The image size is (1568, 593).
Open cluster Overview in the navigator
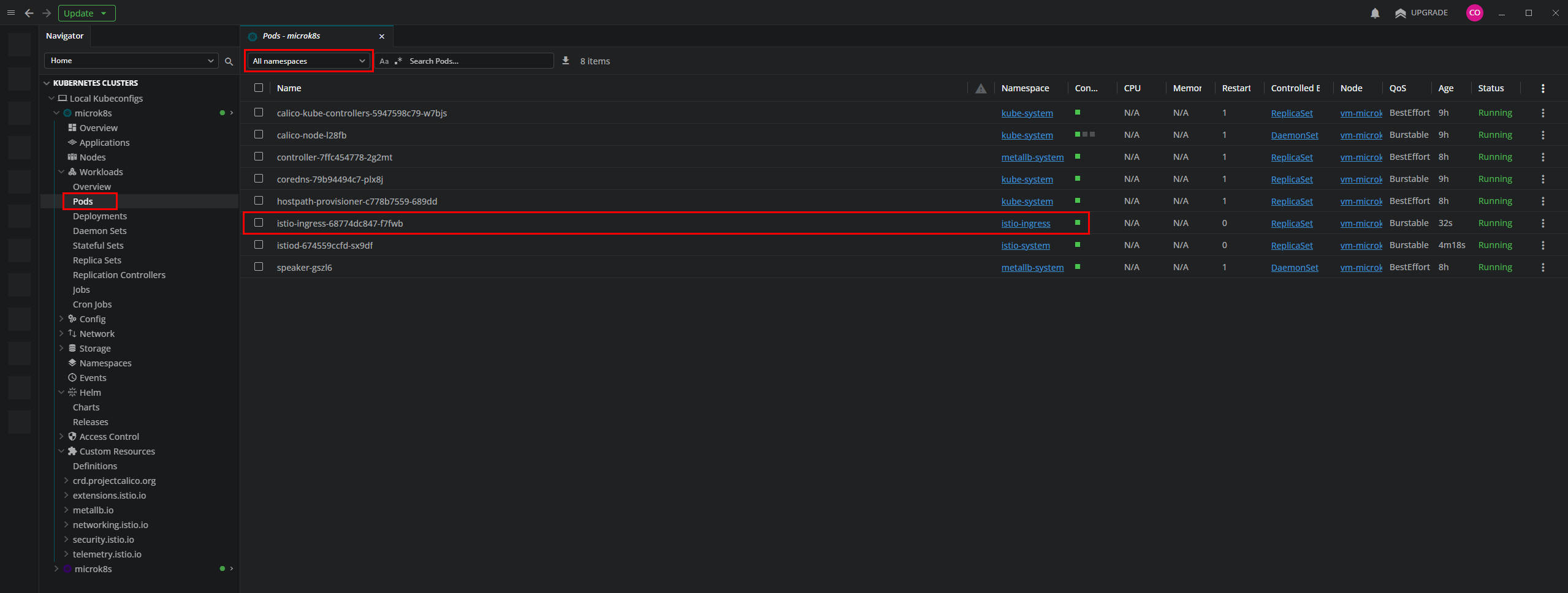pyautogui.click(x=98, y=128)
